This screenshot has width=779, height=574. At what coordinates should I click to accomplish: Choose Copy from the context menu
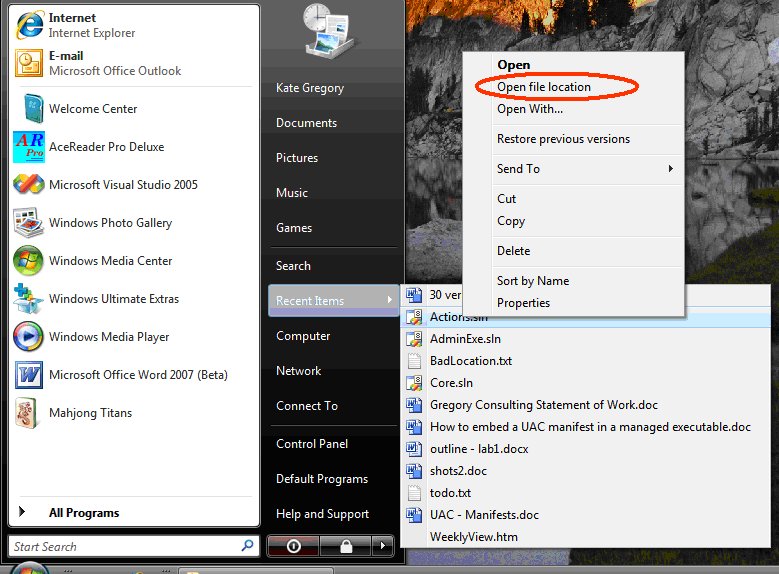pyautogui.click(x=511, y=221)
